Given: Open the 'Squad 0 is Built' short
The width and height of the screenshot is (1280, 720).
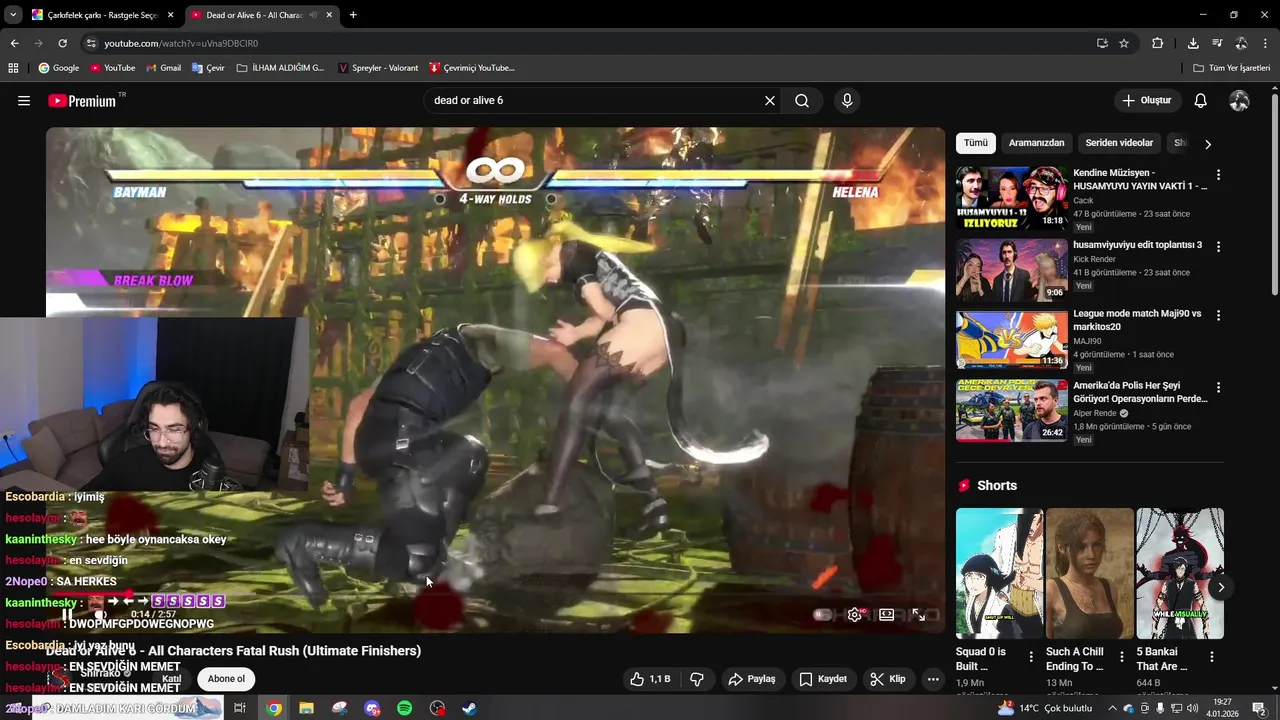Looking at the screenshot, I should pos(999,574).
